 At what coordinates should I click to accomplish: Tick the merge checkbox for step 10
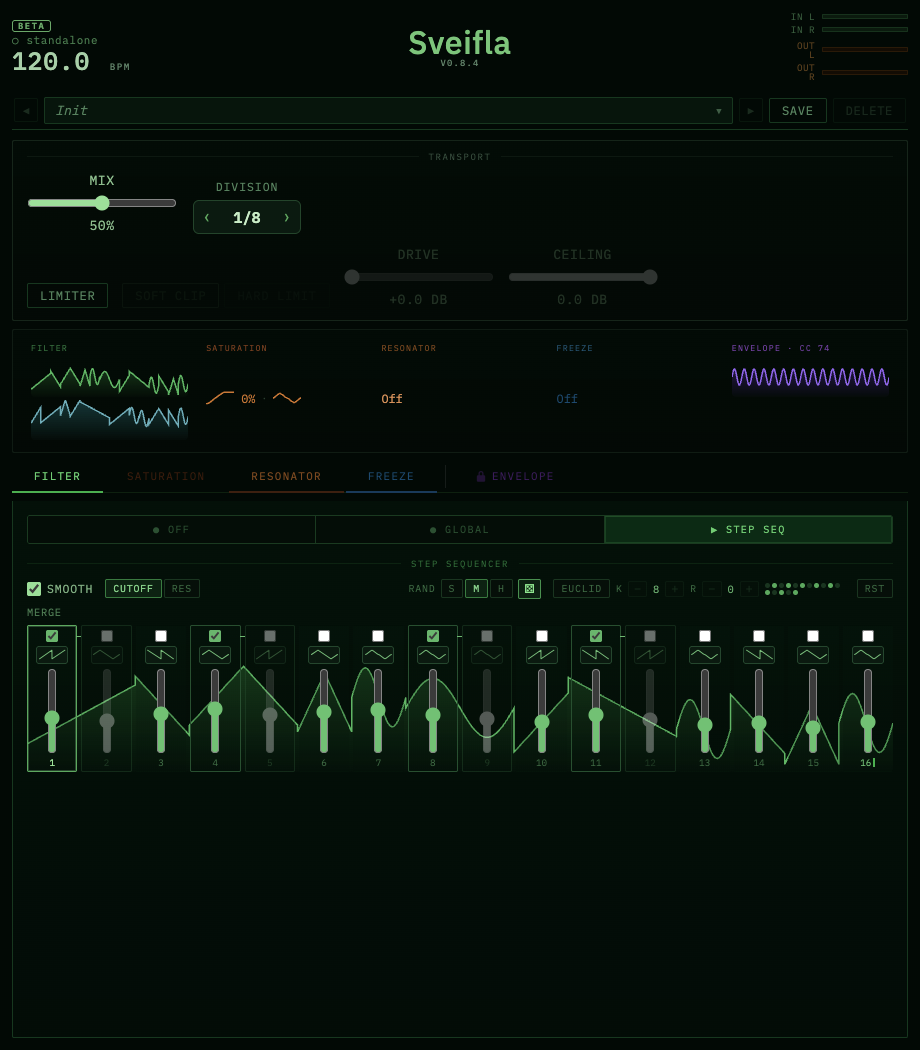click(x=542, y=635)
